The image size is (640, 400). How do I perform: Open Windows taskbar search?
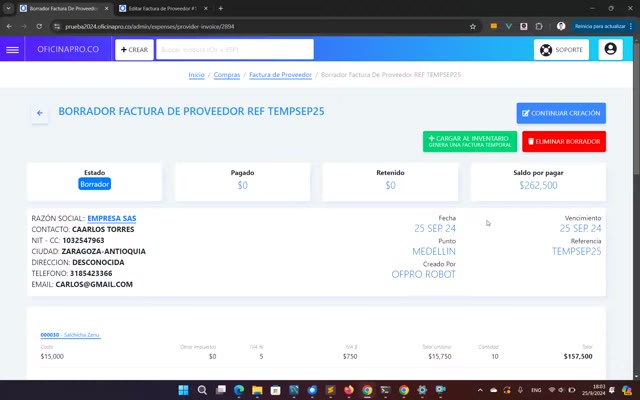(202, 390)
